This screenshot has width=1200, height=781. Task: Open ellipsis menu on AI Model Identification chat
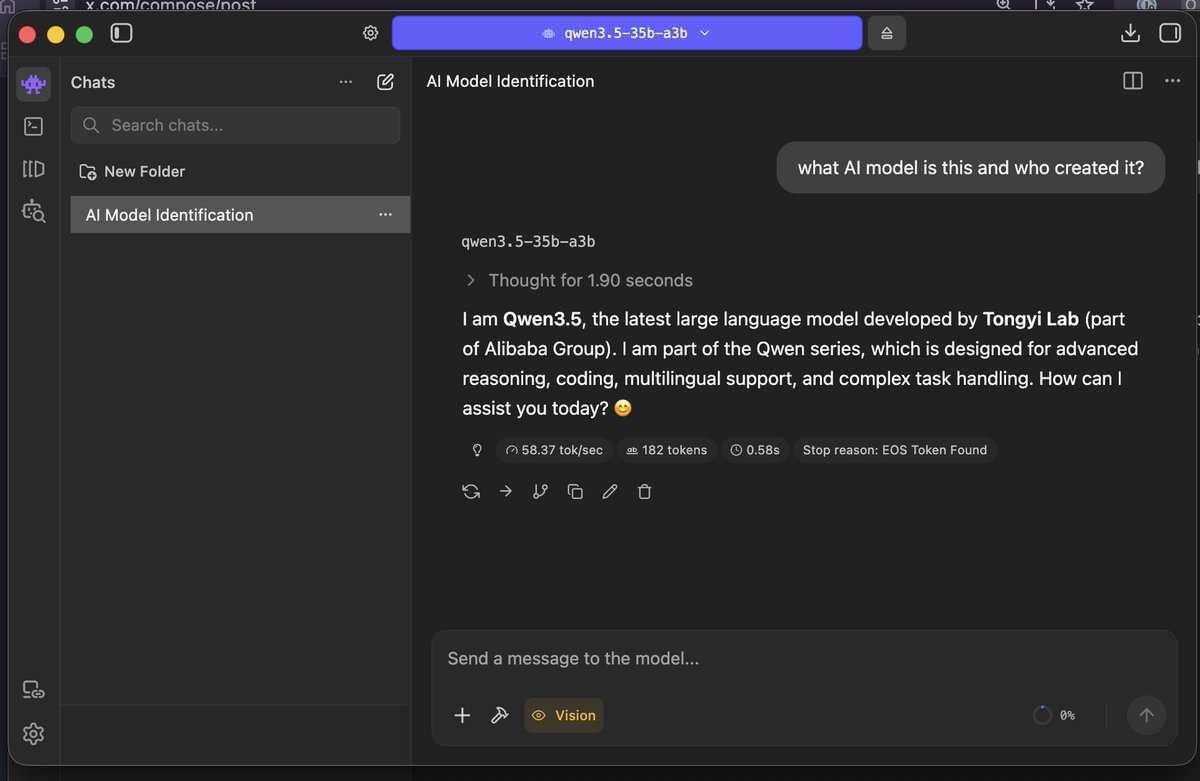(x=385, y=215)
